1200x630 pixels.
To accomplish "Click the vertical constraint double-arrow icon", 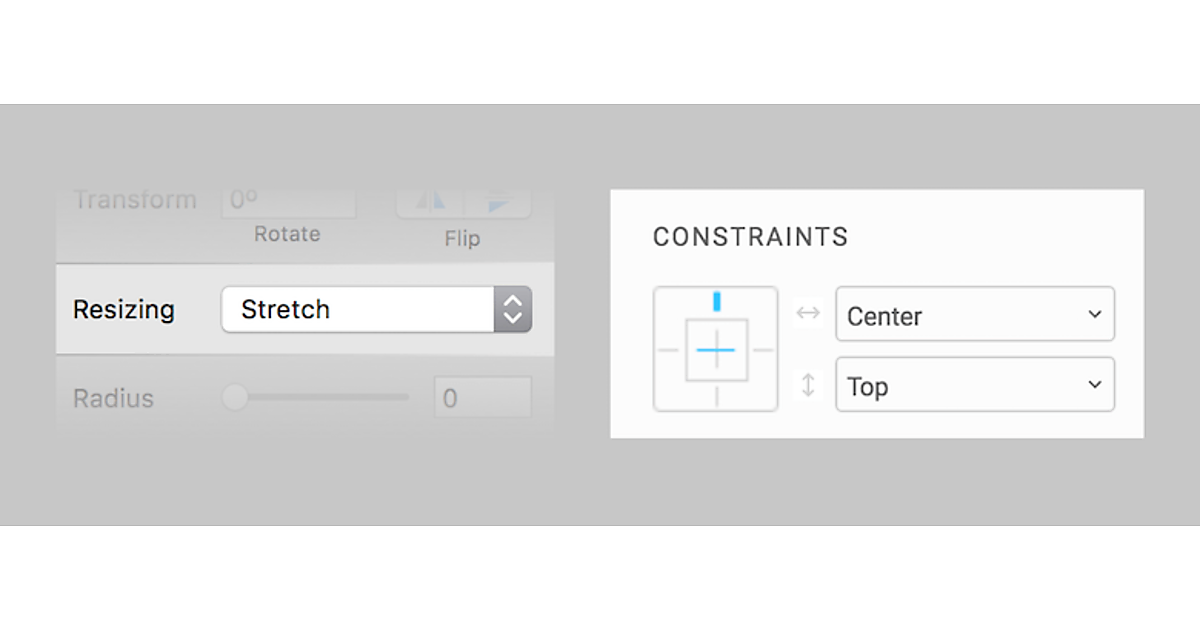I will tap(808, 385).
